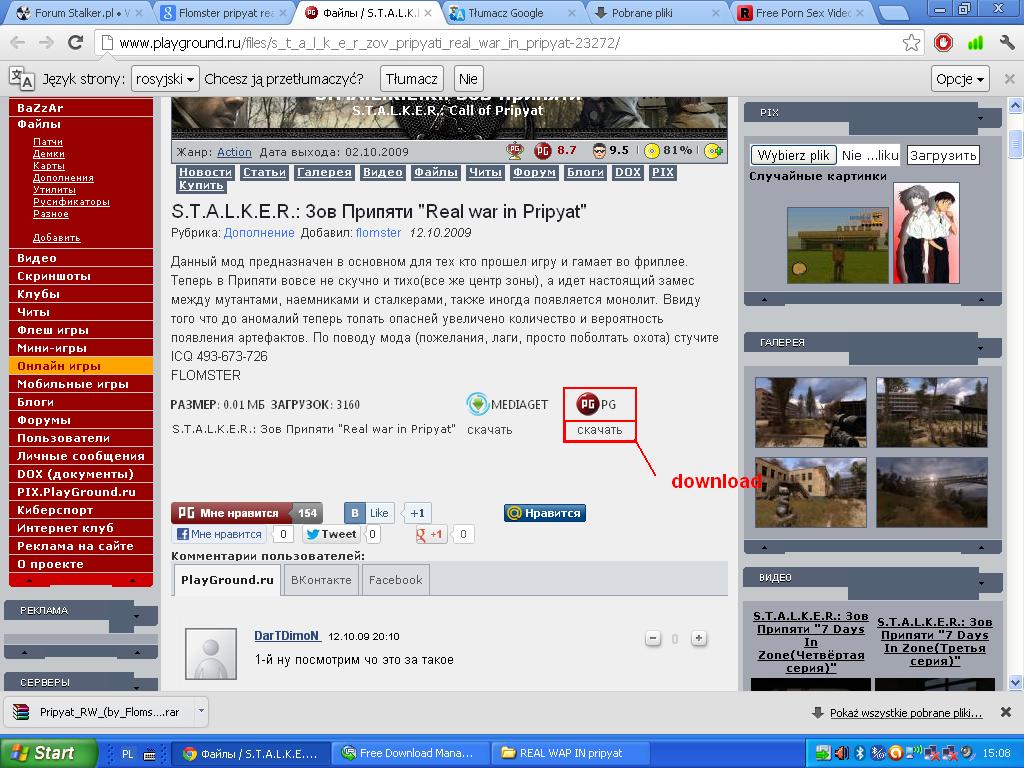1024x768 pixels.
Task: Select the PlayGround.ru comments tab
Action: [227, 580]
